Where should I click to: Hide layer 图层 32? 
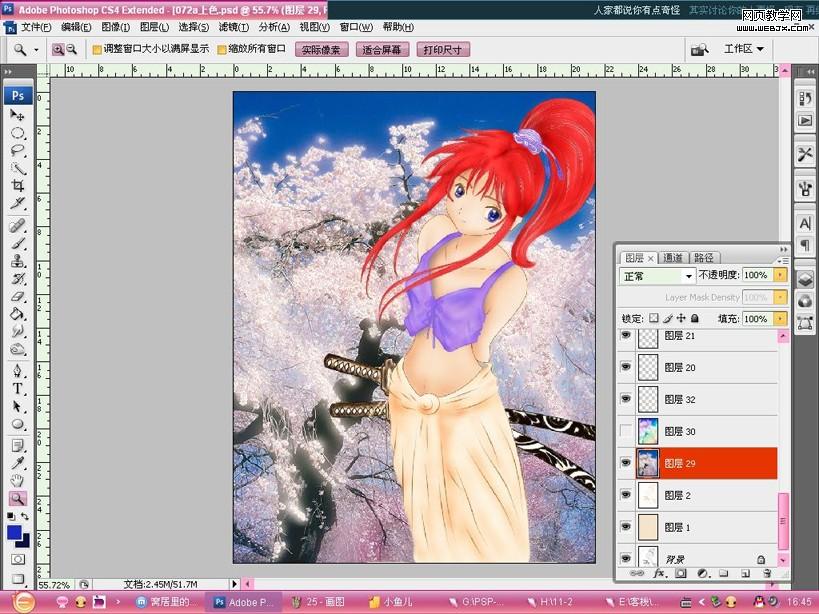[x=626, y=399]
